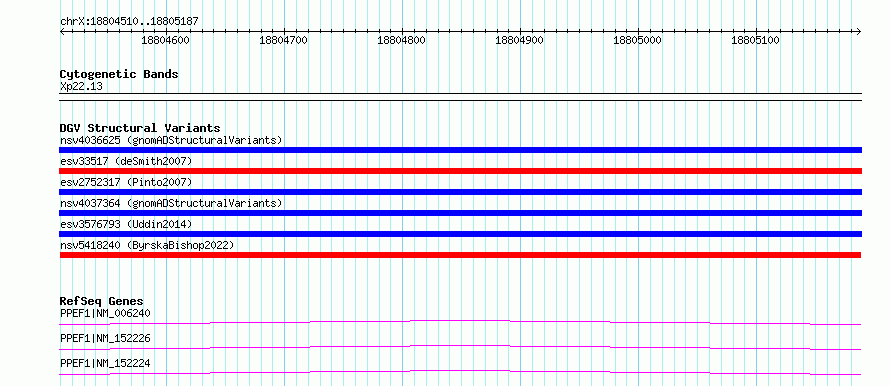Click the 18804800 ruler position

(x=402, y=40)
